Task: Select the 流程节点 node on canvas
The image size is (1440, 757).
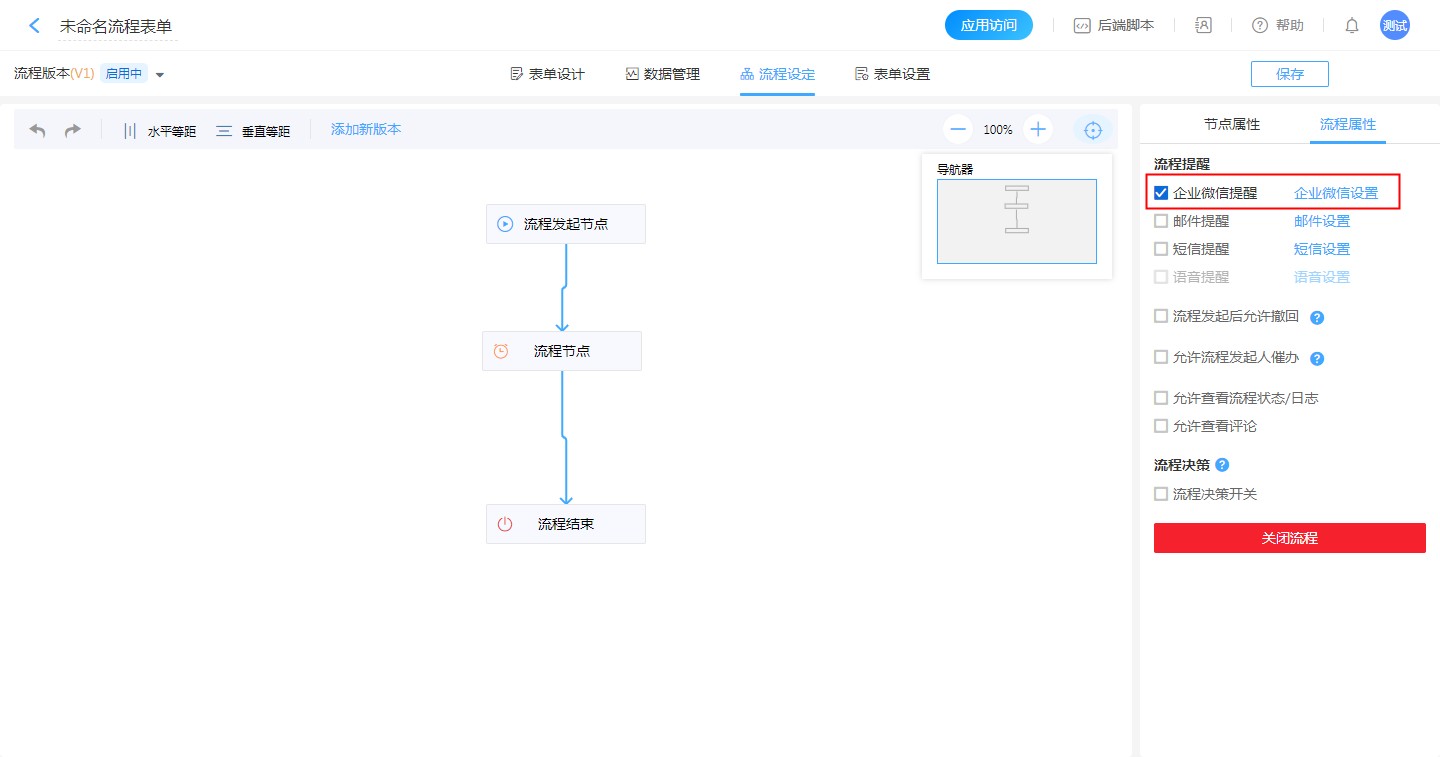Action: pos(562,351)
